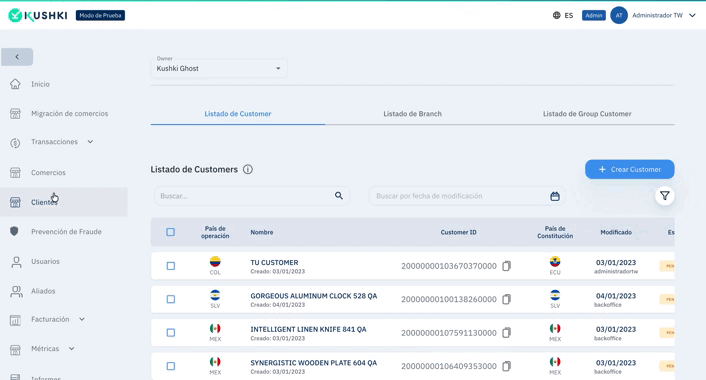Open the Prevención de Fraude shield icon
706x380 pixels.
pyautogui.click(x=14, y=231)
